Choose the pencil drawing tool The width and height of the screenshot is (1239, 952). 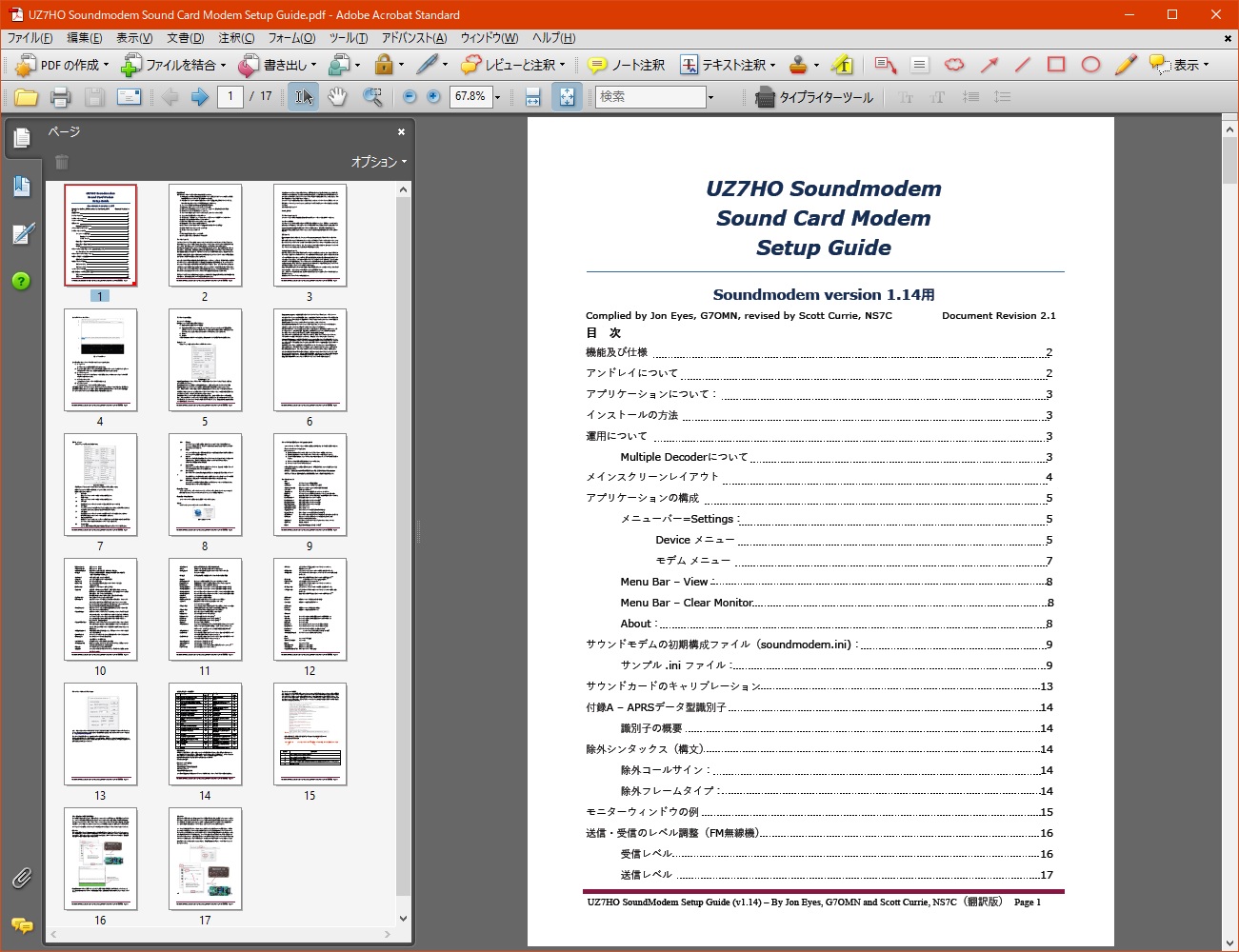click(1125, 65)
